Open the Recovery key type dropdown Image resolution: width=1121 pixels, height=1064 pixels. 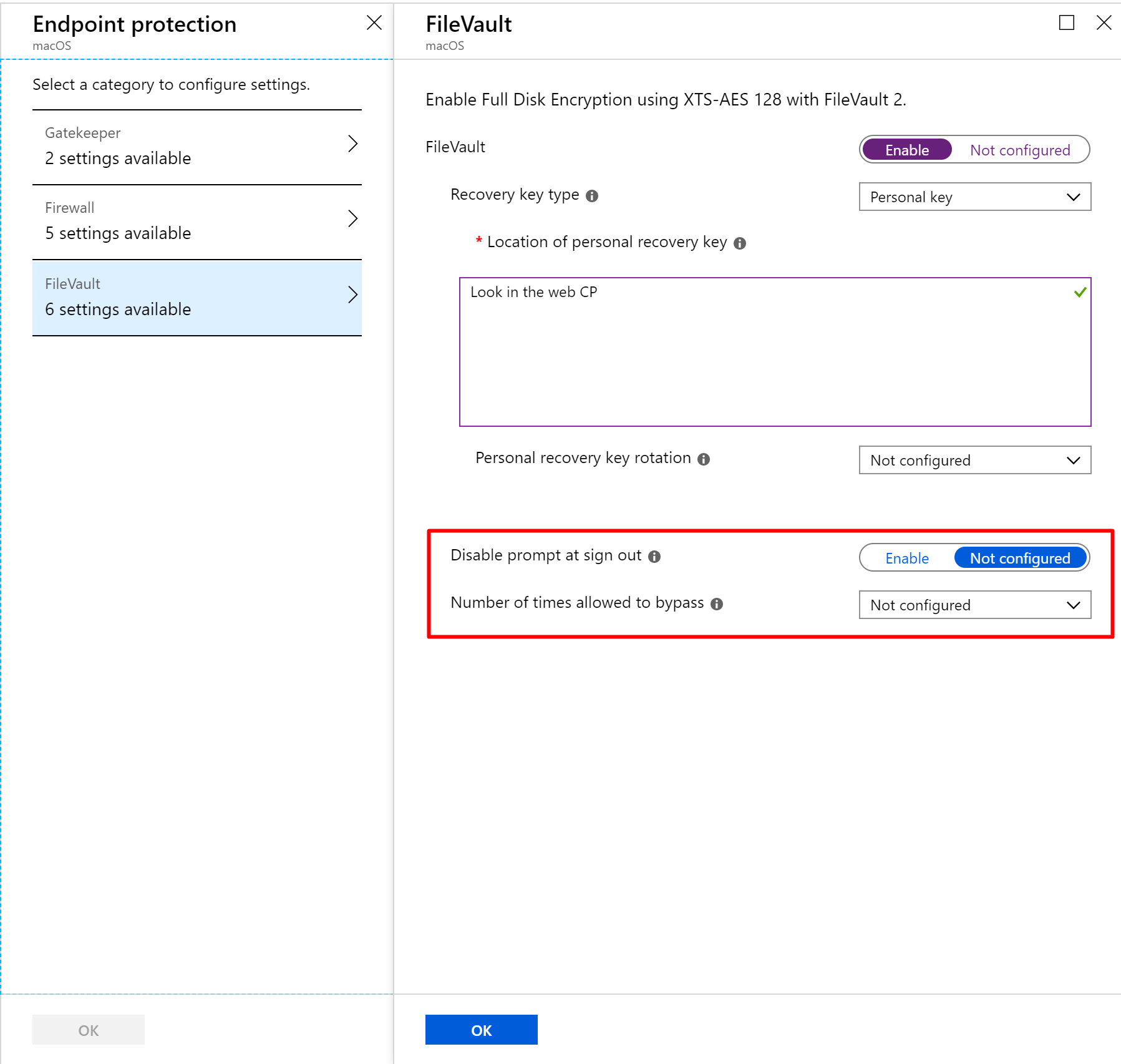(974, 197)
